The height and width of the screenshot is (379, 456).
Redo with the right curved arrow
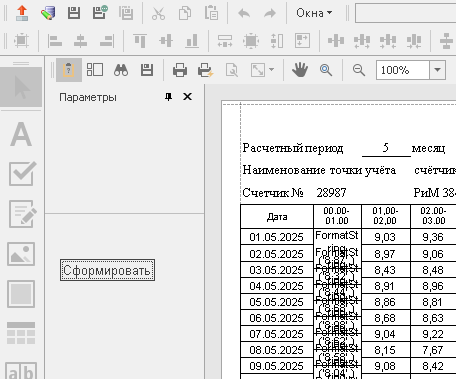point(270,13)
